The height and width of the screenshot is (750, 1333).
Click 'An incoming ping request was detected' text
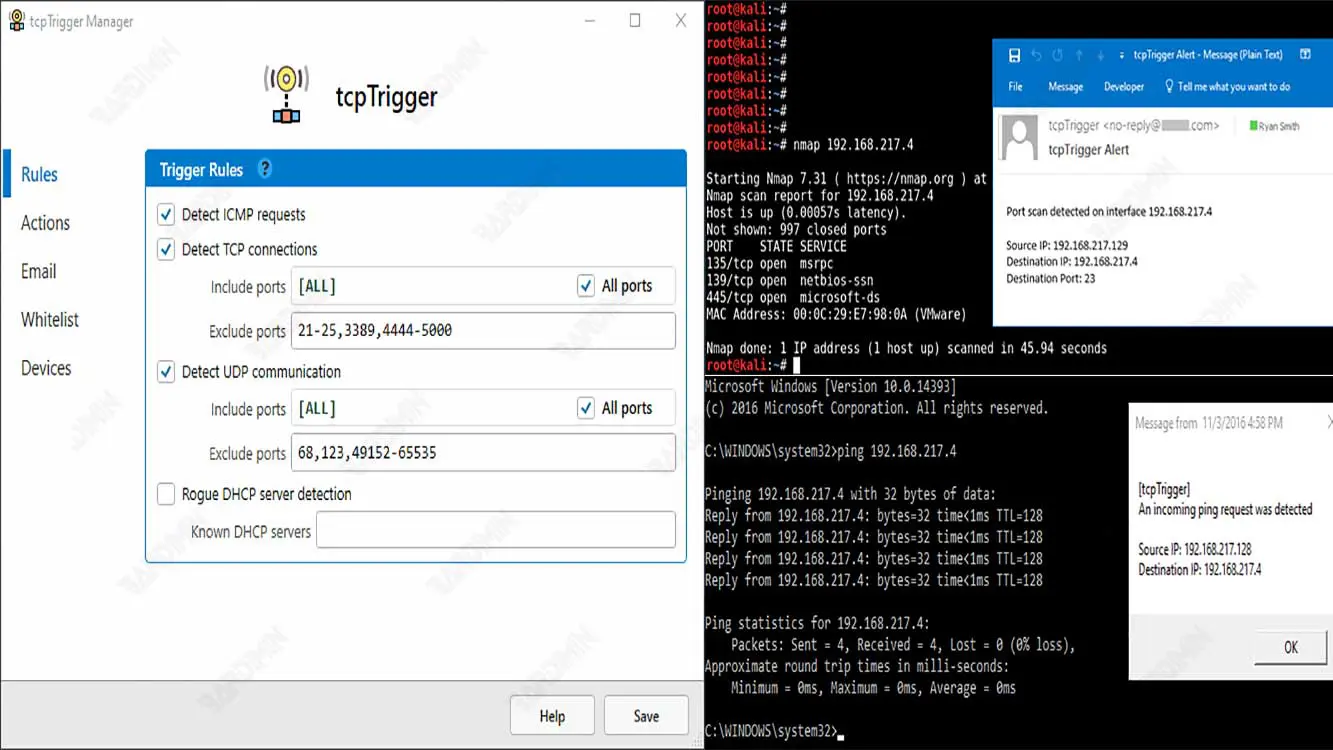1225,510
